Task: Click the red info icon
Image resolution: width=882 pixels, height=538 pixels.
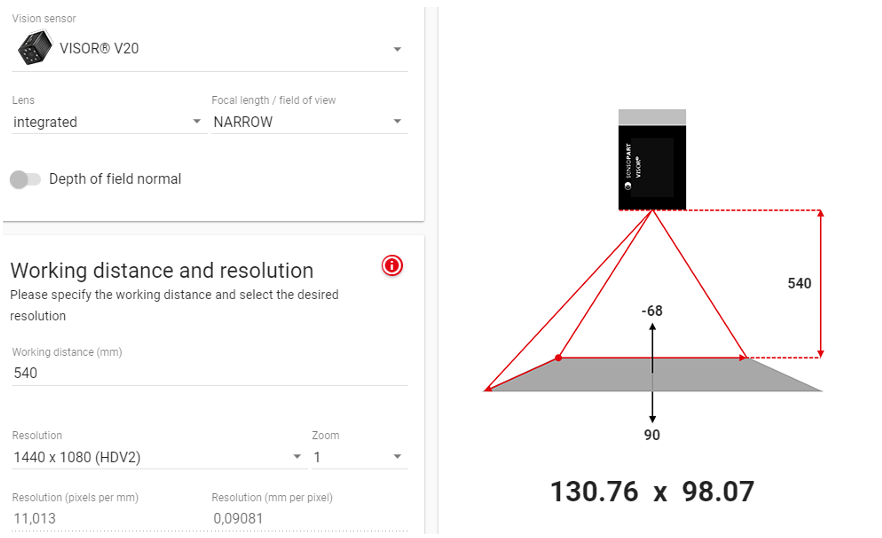Action: (392, 265)
